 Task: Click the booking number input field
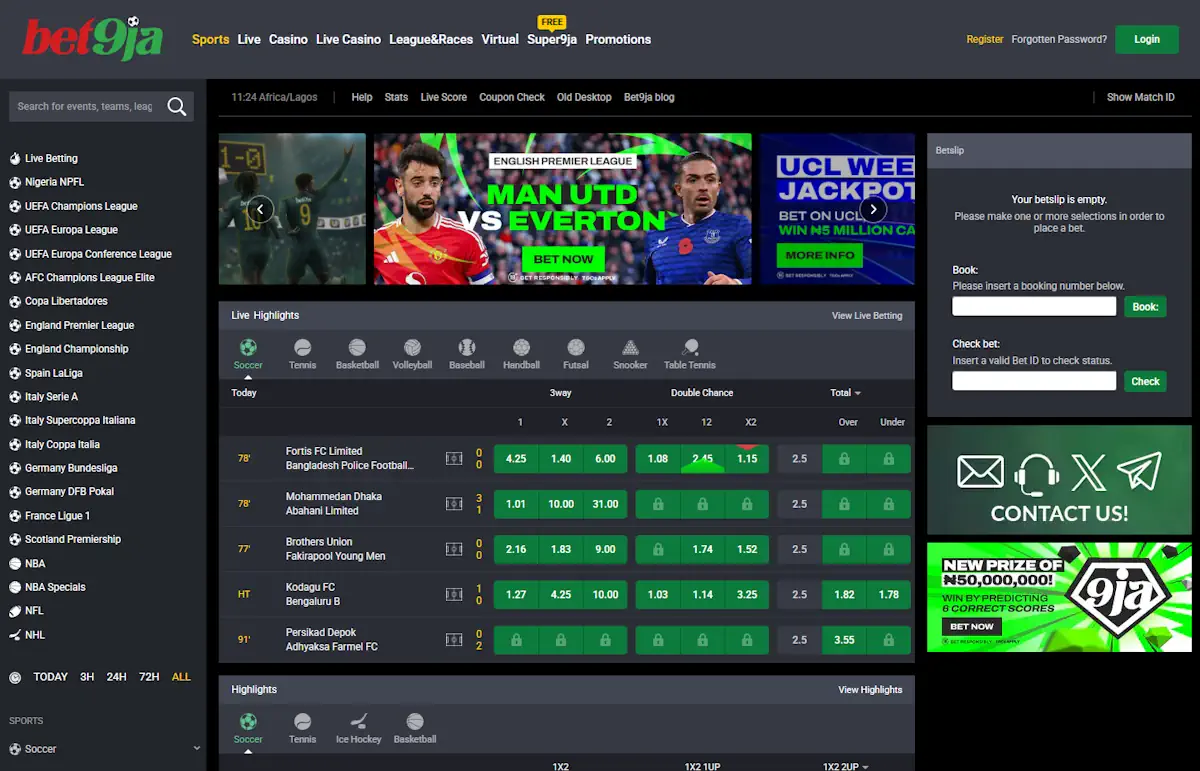pos(1033,305)
